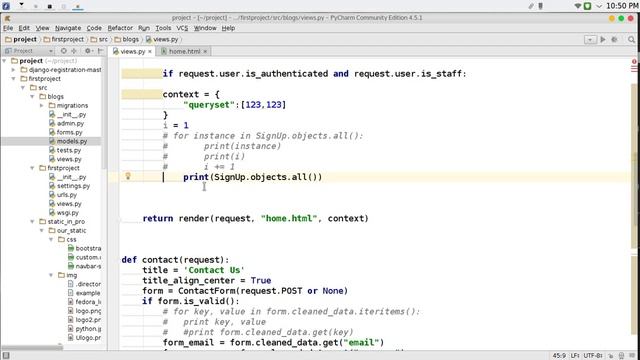Collapse the project root node
640x360 pixels.
click(x=4, y=61)
